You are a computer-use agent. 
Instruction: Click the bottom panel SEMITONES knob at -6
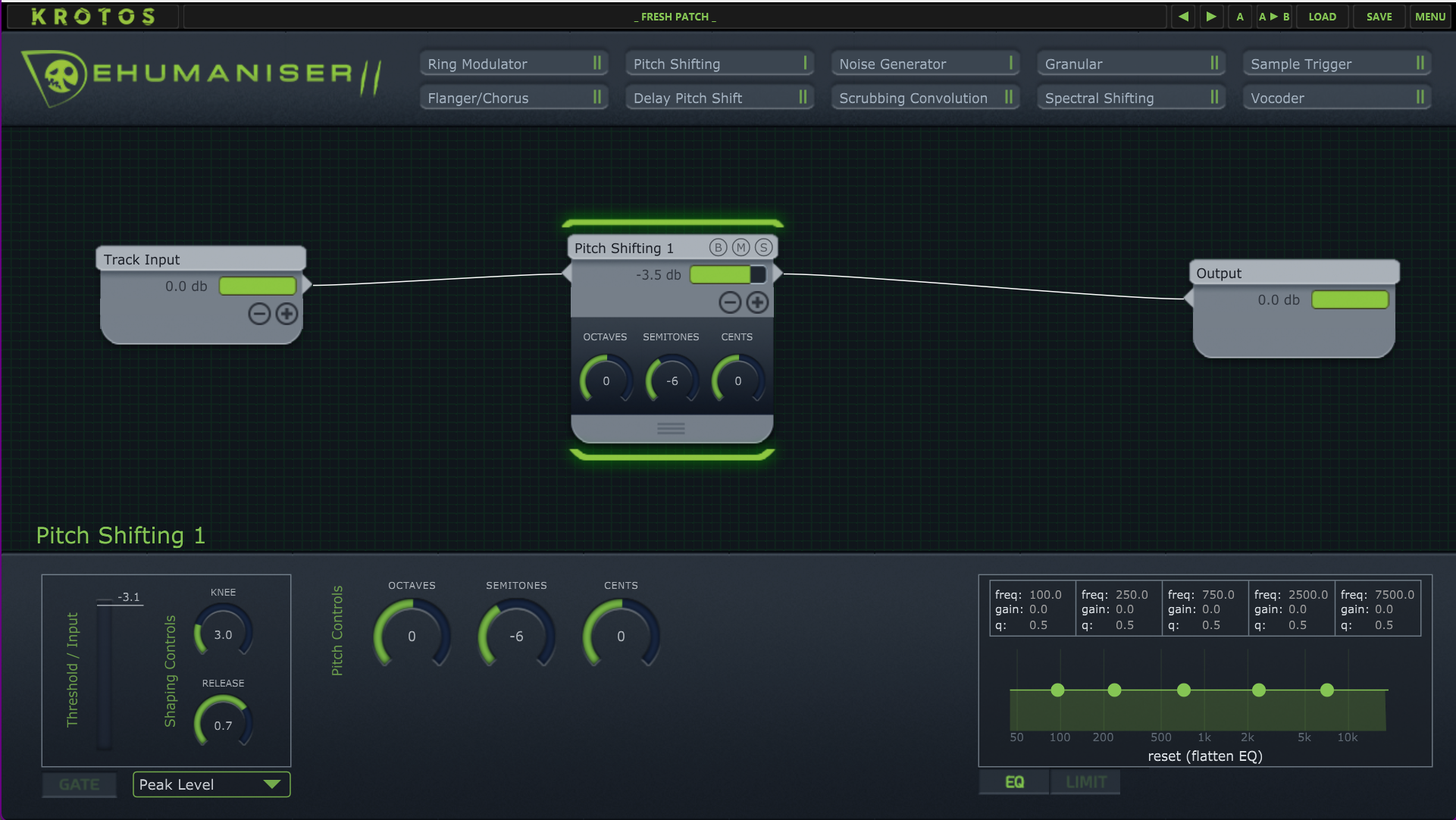coord(516,635)
